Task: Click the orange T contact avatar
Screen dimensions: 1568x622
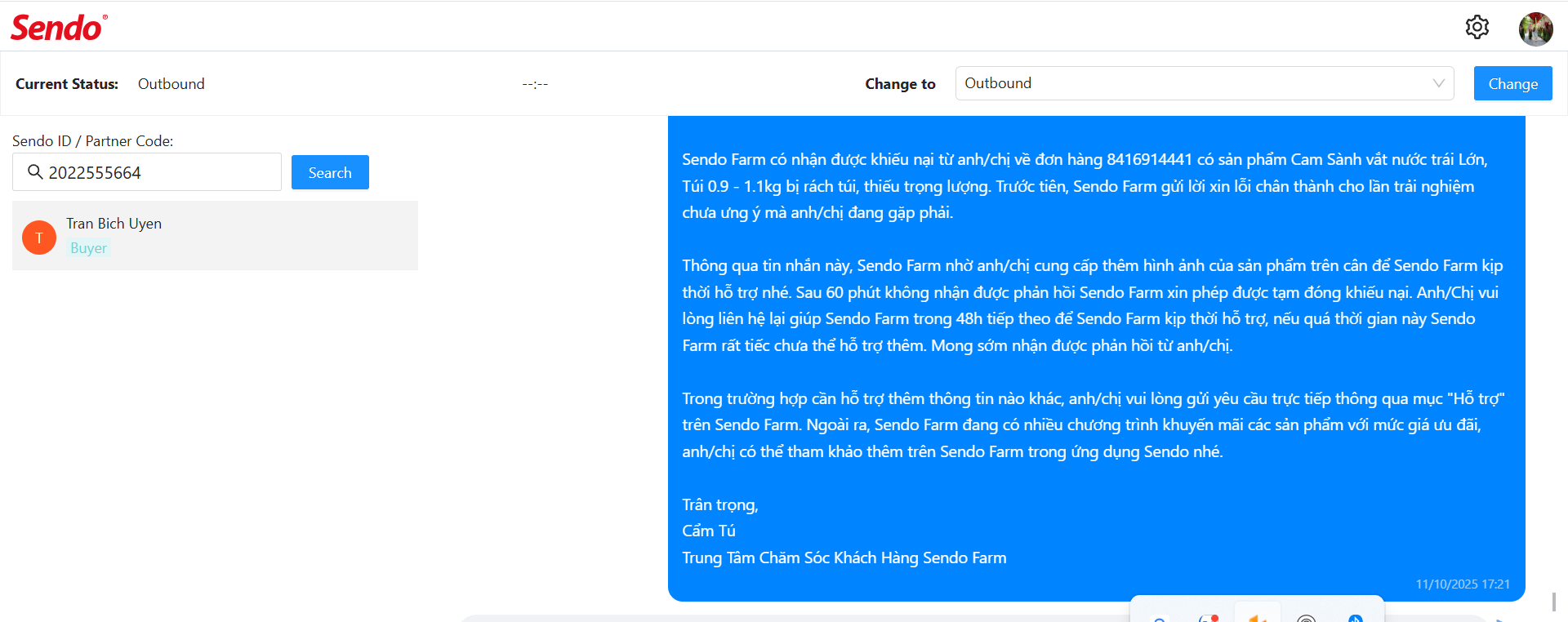Action: (x=39, y=238)
